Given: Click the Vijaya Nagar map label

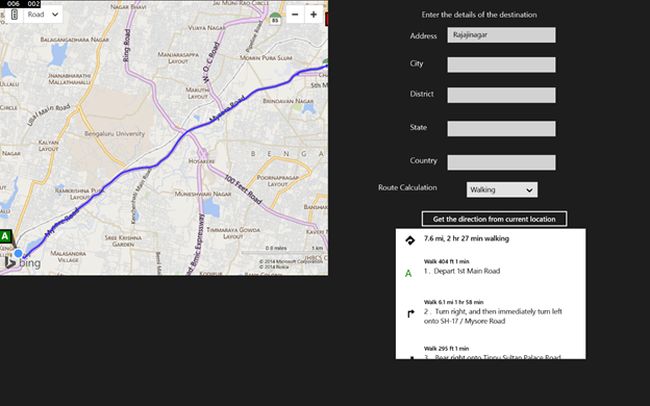Looking at the screenshot, I should 206,28.
